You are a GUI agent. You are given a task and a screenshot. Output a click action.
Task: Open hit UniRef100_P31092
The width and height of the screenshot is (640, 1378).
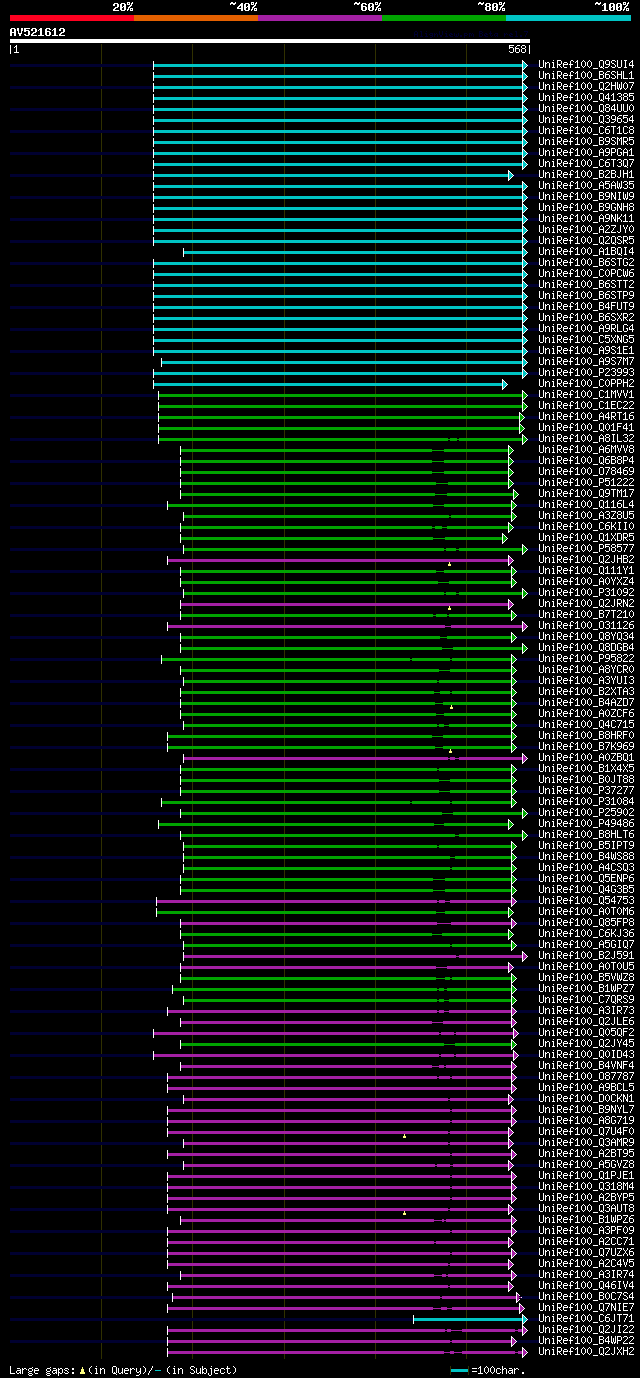[586, 592]
